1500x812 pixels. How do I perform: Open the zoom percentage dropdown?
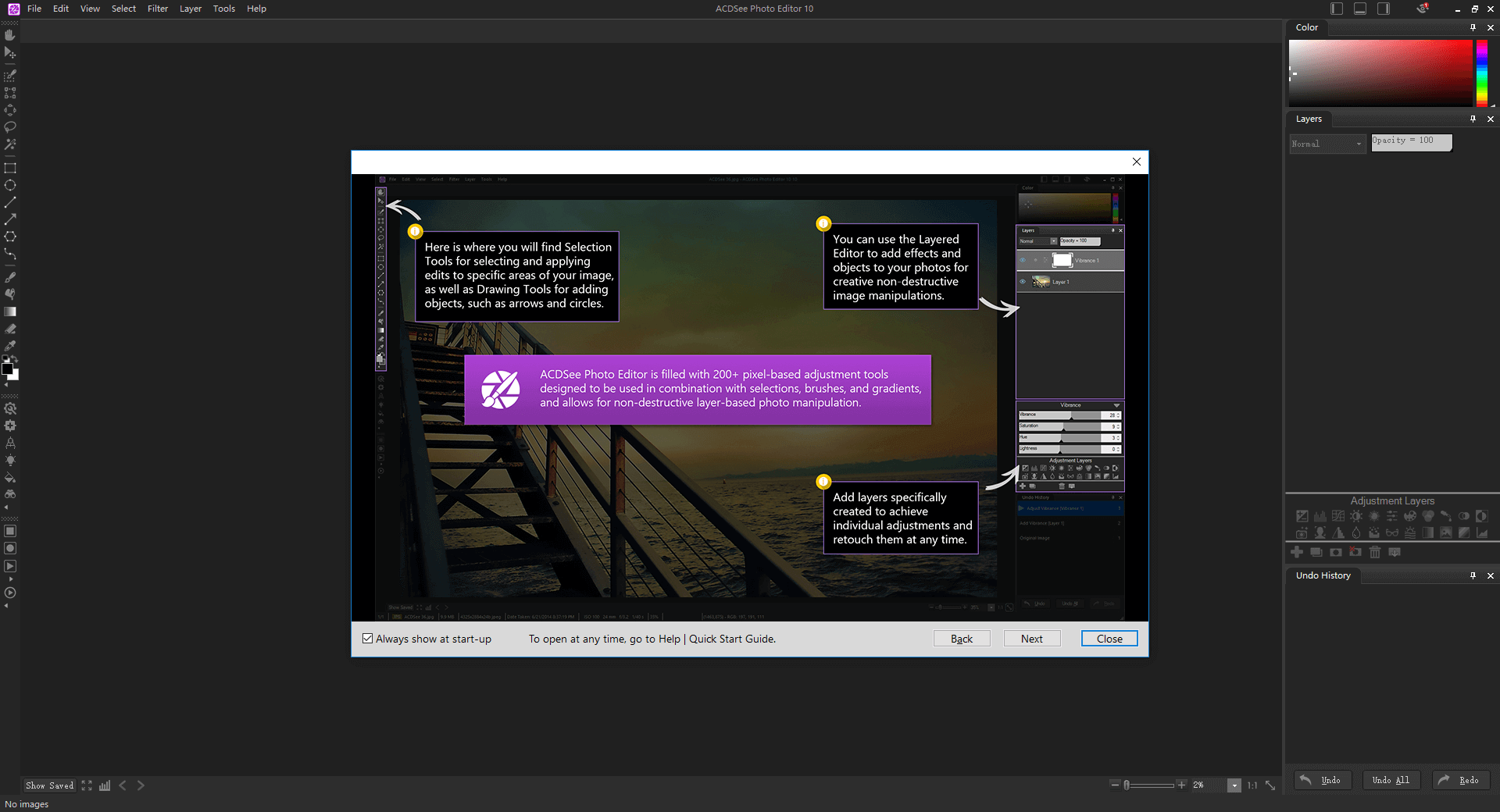click(1234, 785)
